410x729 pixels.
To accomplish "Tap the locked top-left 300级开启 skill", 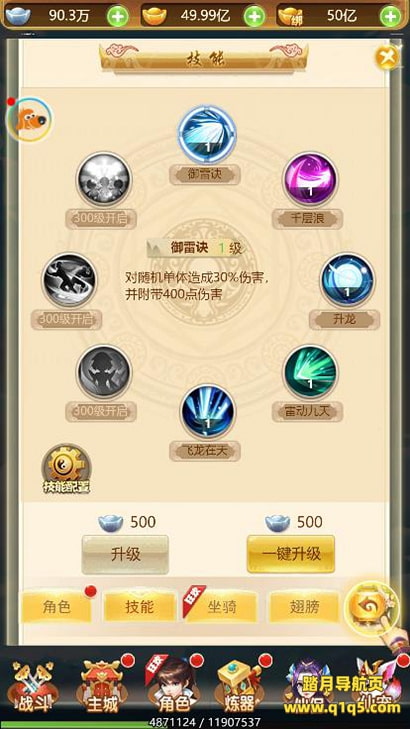I will 104,179.
